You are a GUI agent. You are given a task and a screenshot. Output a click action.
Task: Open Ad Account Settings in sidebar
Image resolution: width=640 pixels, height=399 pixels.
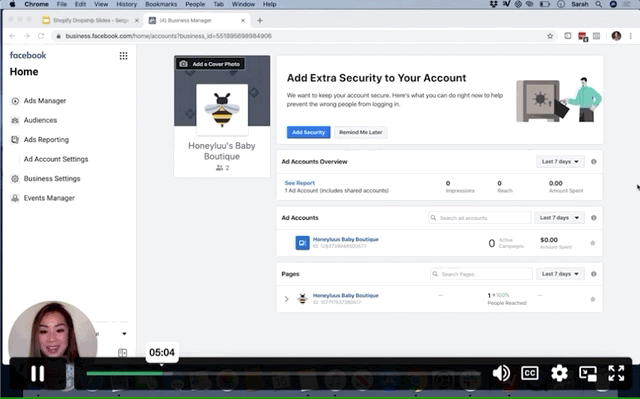(56, 159)
